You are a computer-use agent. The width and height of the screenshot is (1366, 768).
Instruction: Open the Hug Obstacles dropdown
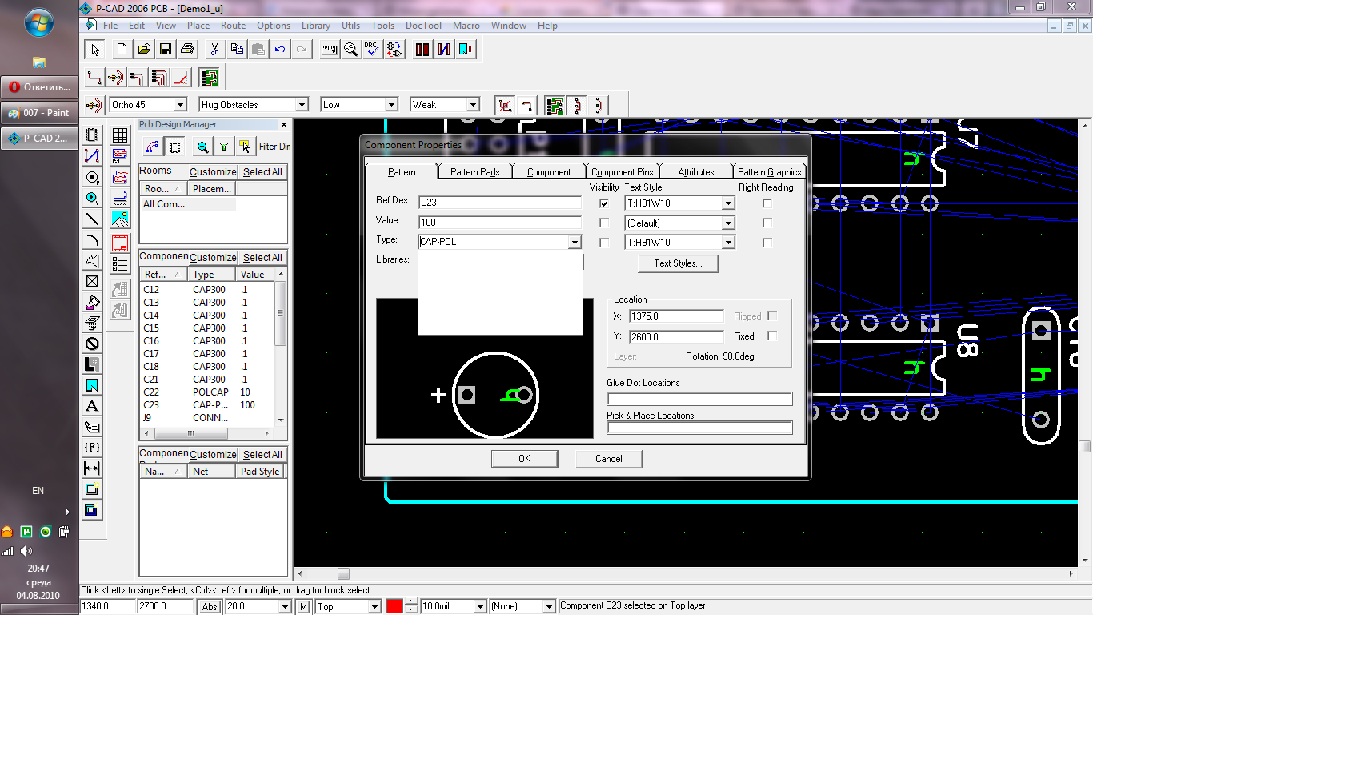(x=301, y=105)
